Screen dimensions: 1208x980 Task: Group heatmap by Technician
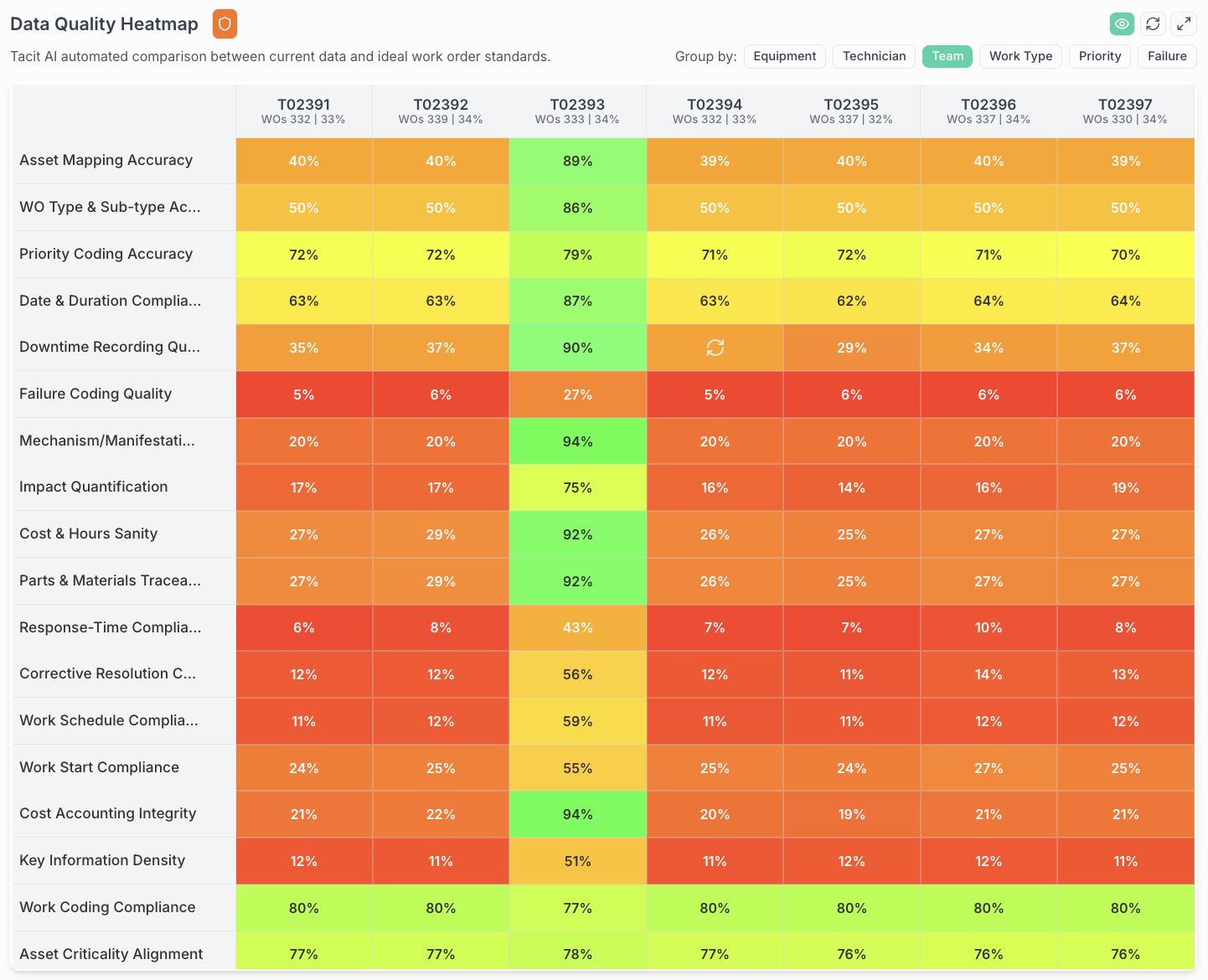click(x=874, y=56)
